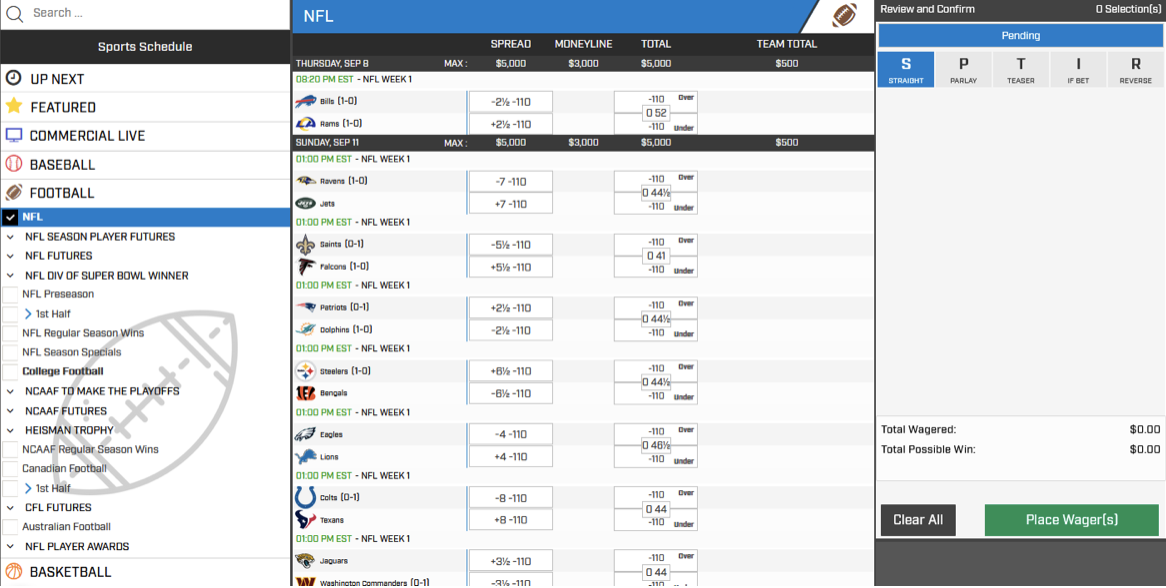Check the College Football checkbox
Screen dimensions: 1166x588
[10, 372]
